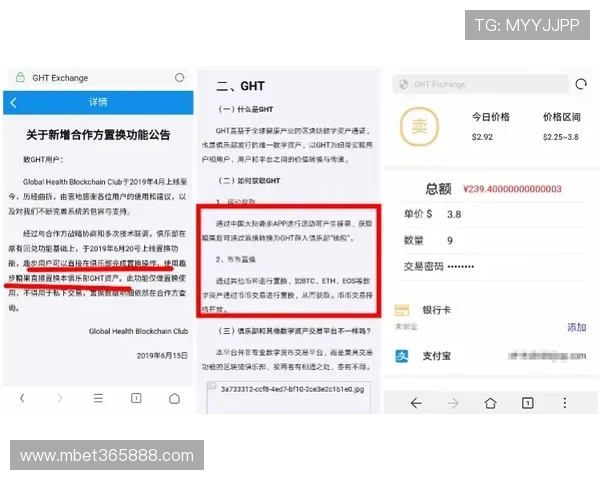Image resolution: width=600 pixels, height=480 pixels.
Task: Go back in the left browser bottom bar
Action: tap(22, 398)
